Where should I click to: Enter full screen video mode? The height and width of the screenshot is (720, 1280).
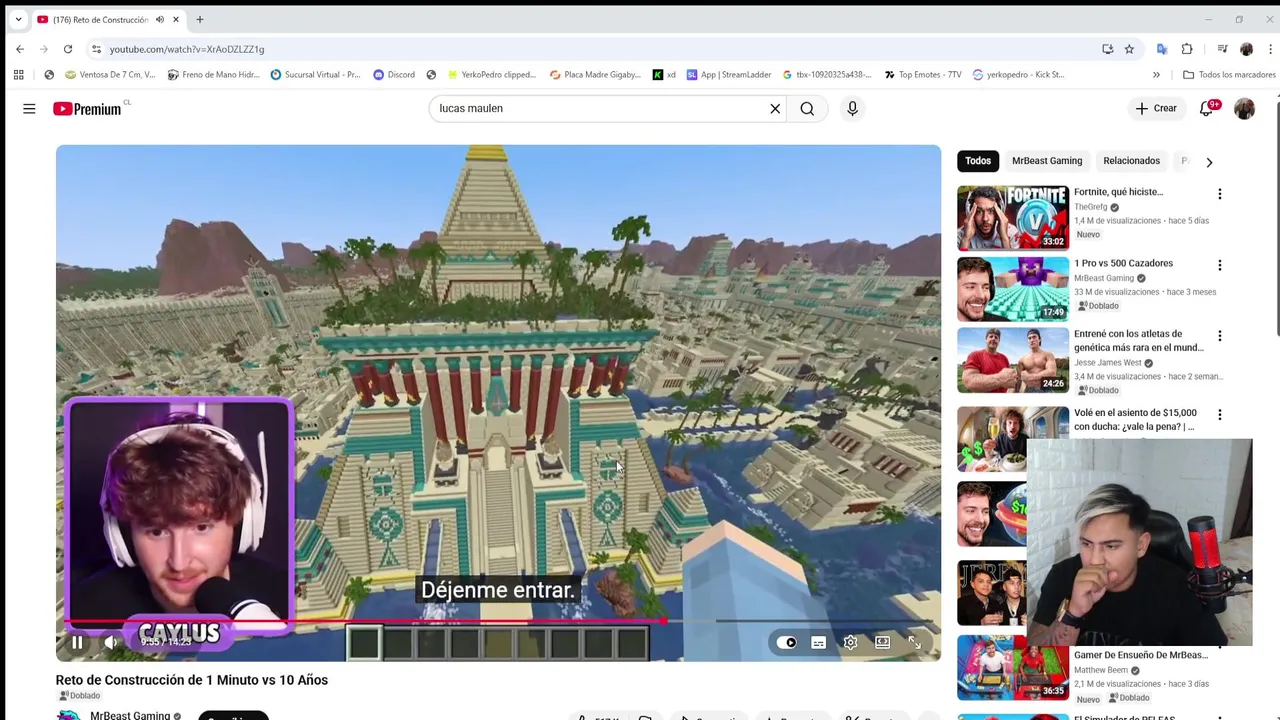click(x=914, y=642)
